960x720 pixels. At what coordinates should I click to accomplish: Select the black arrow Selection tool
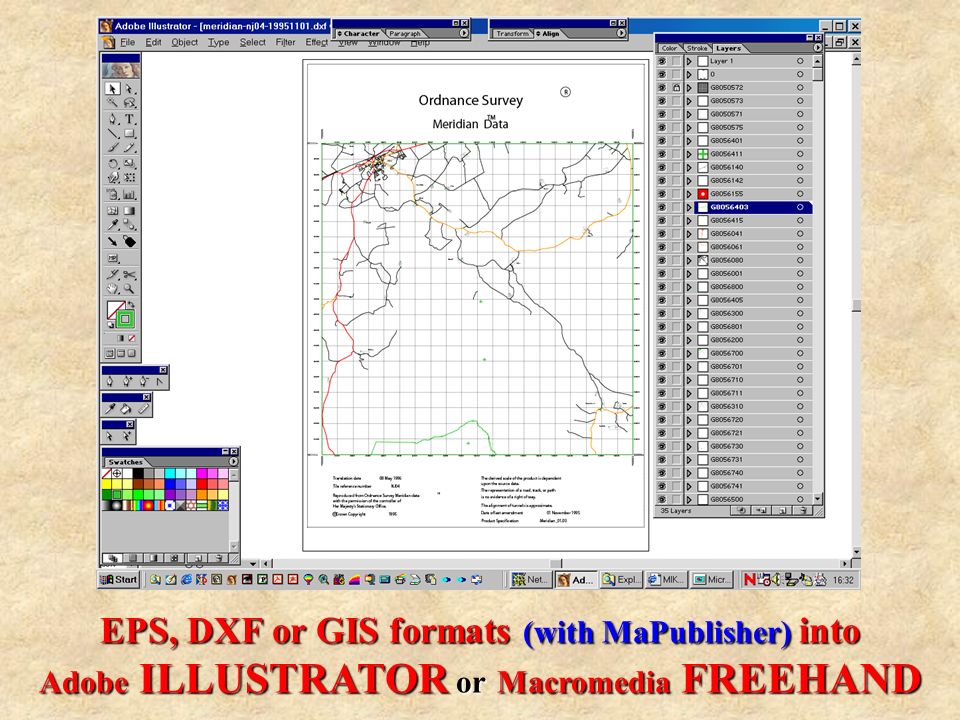click(x=113, y=89)
